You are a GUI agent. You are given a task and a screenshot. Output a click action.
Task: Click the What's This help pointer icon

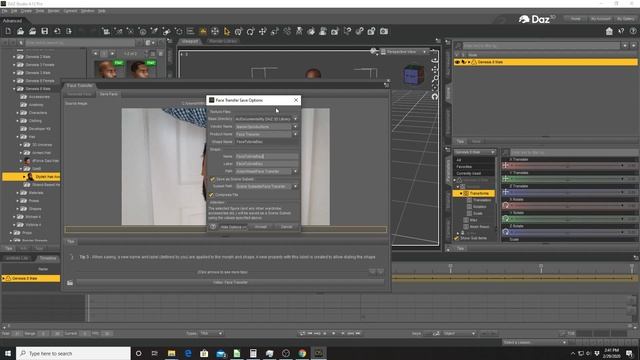tap(621, 31)
